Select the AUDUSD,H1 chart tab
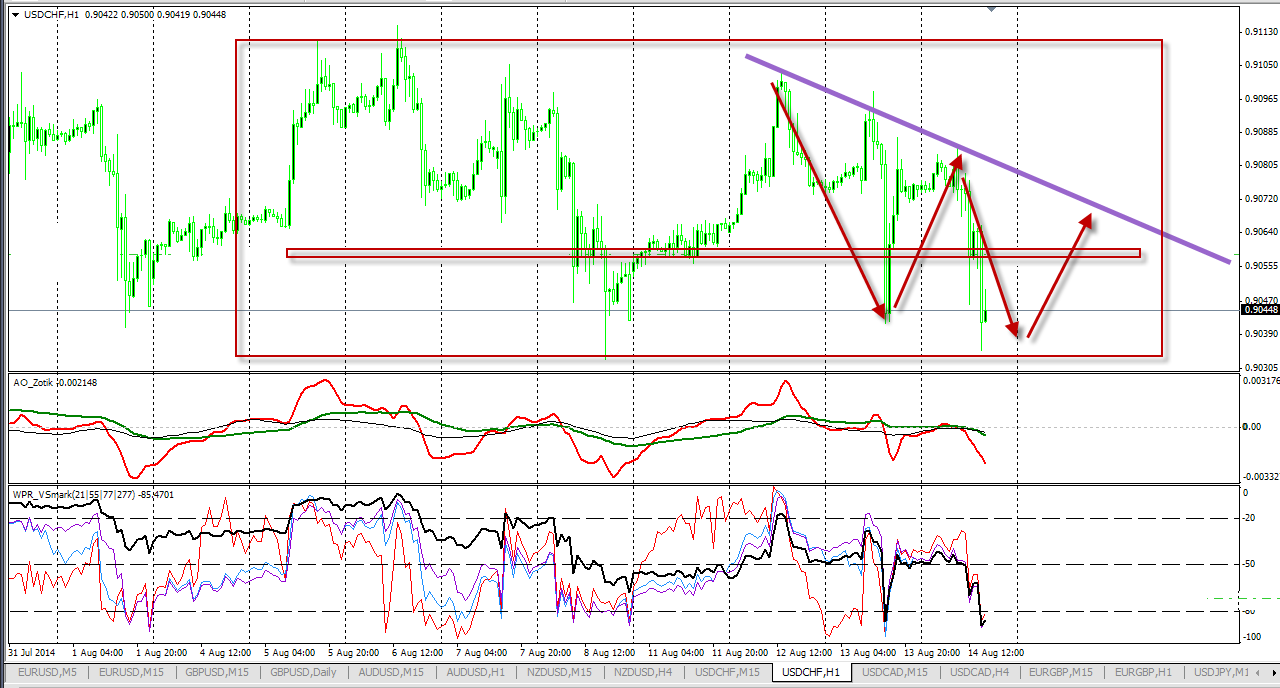 click(x=477, y=671)
